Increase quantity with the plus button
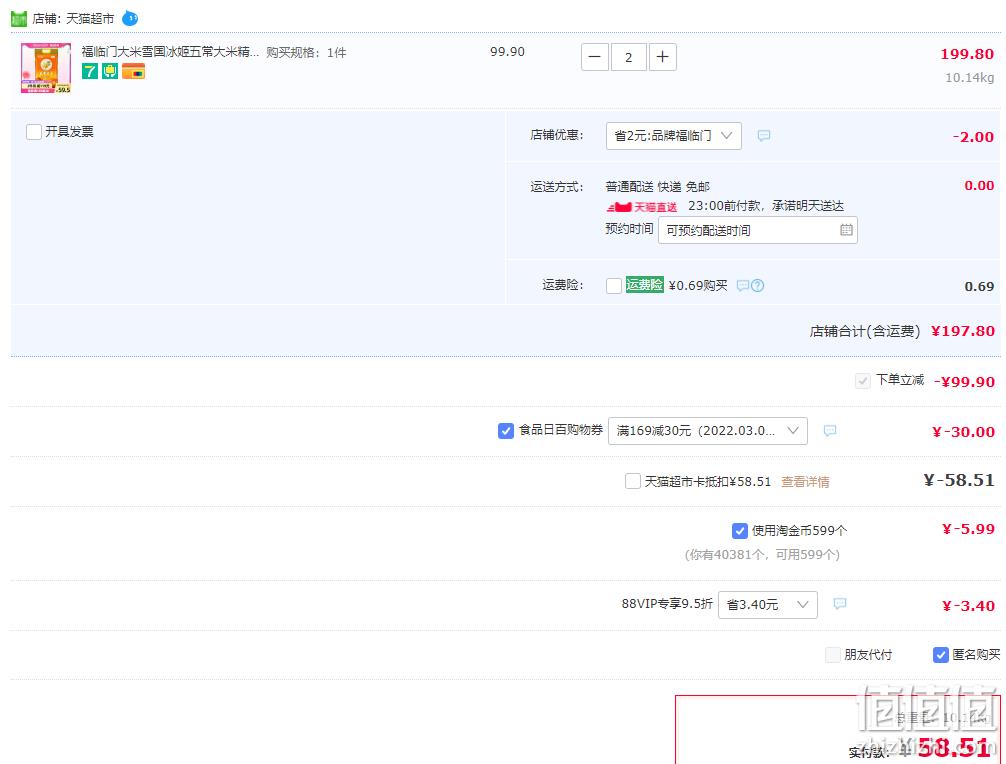Image resolution: width=1006 pixels, height=764 pixels. tap(663, 57)
